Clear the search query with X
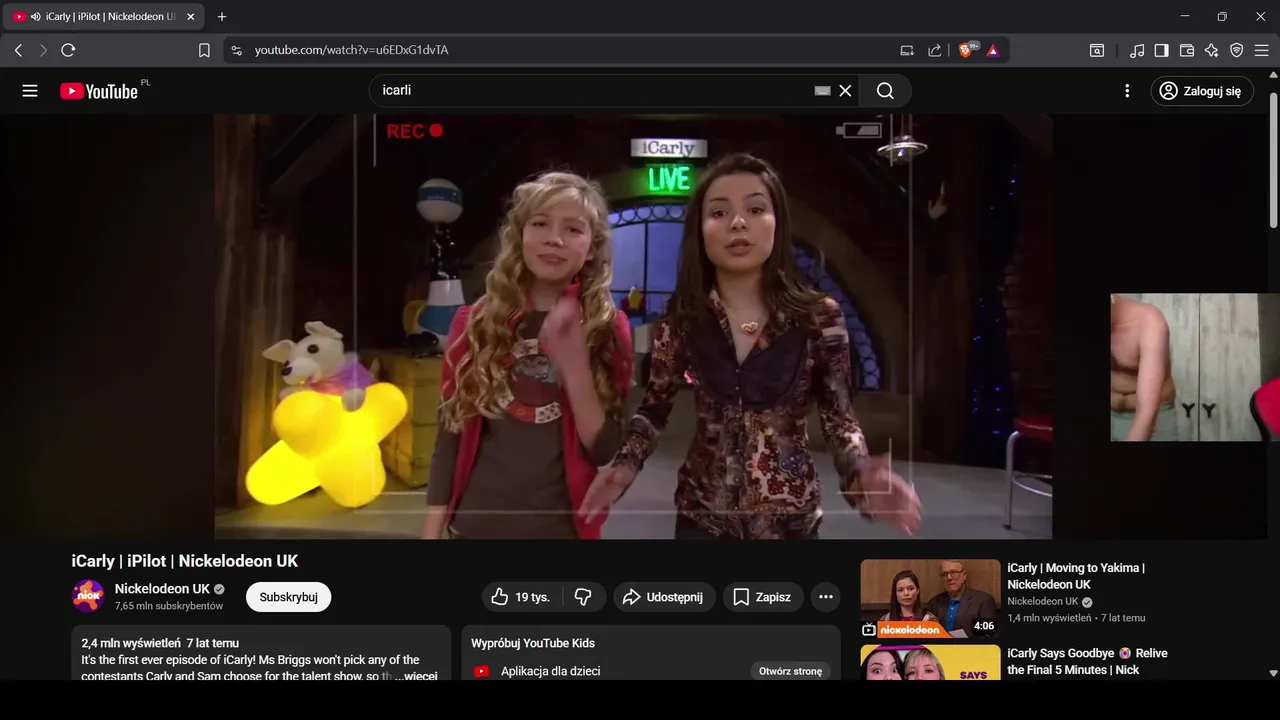 click(845, 91)
